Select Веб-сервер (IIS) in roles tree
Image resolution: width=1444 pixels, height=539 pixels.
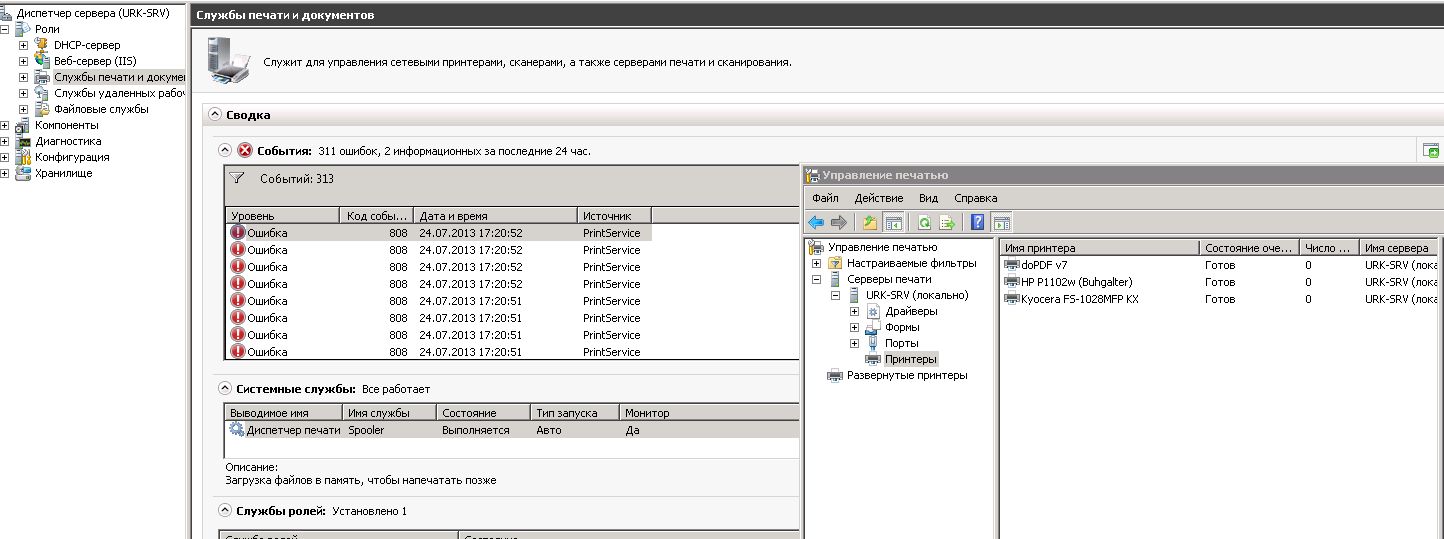(x=94, y=61)
